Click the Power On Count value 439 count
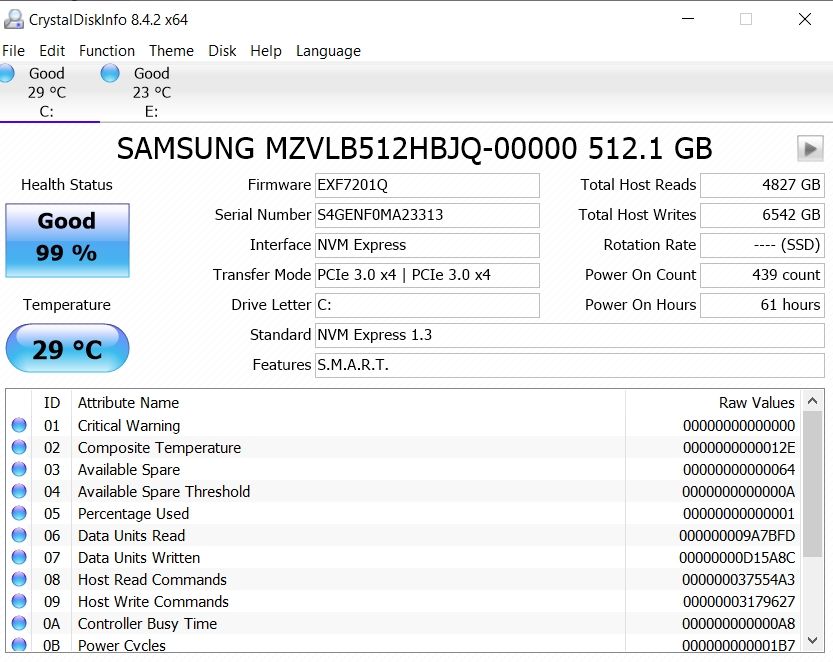The height and width of the screenshot is (662, 833). 762,275
